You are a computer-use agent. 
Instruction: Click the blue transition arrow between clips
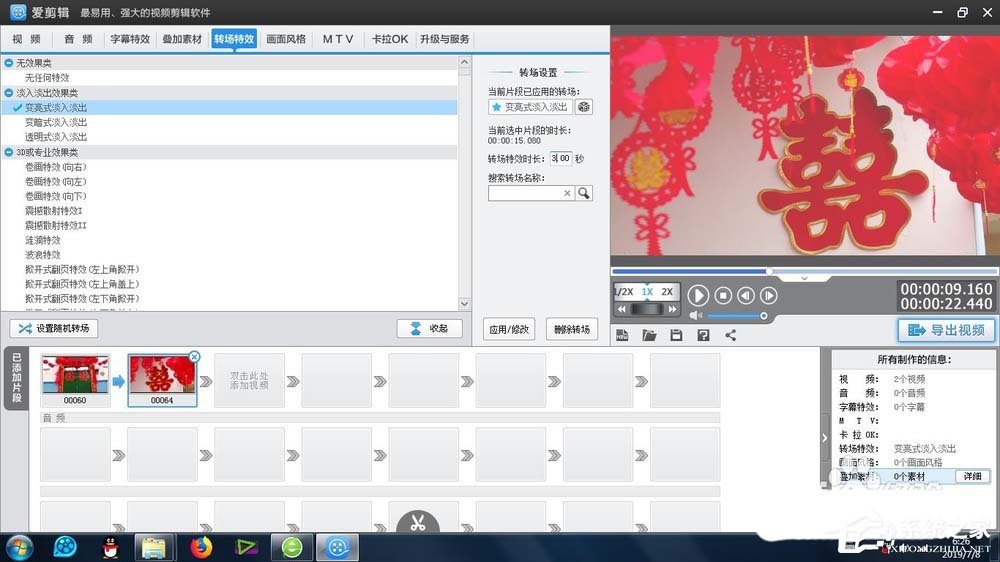(119, 381)
